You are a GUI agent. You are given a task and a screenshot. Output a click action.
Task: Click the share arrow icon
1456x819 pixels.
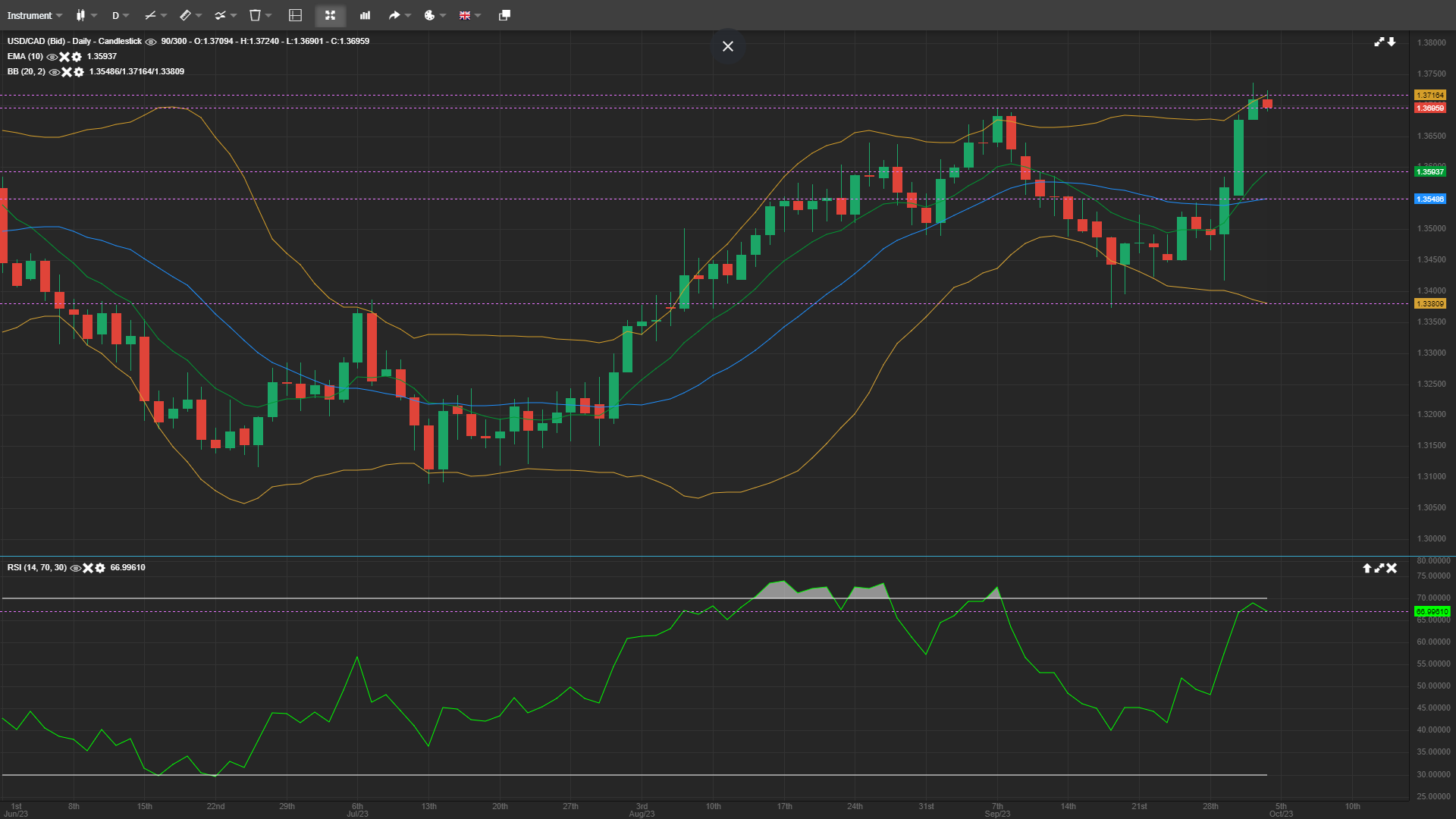point(394,15)
